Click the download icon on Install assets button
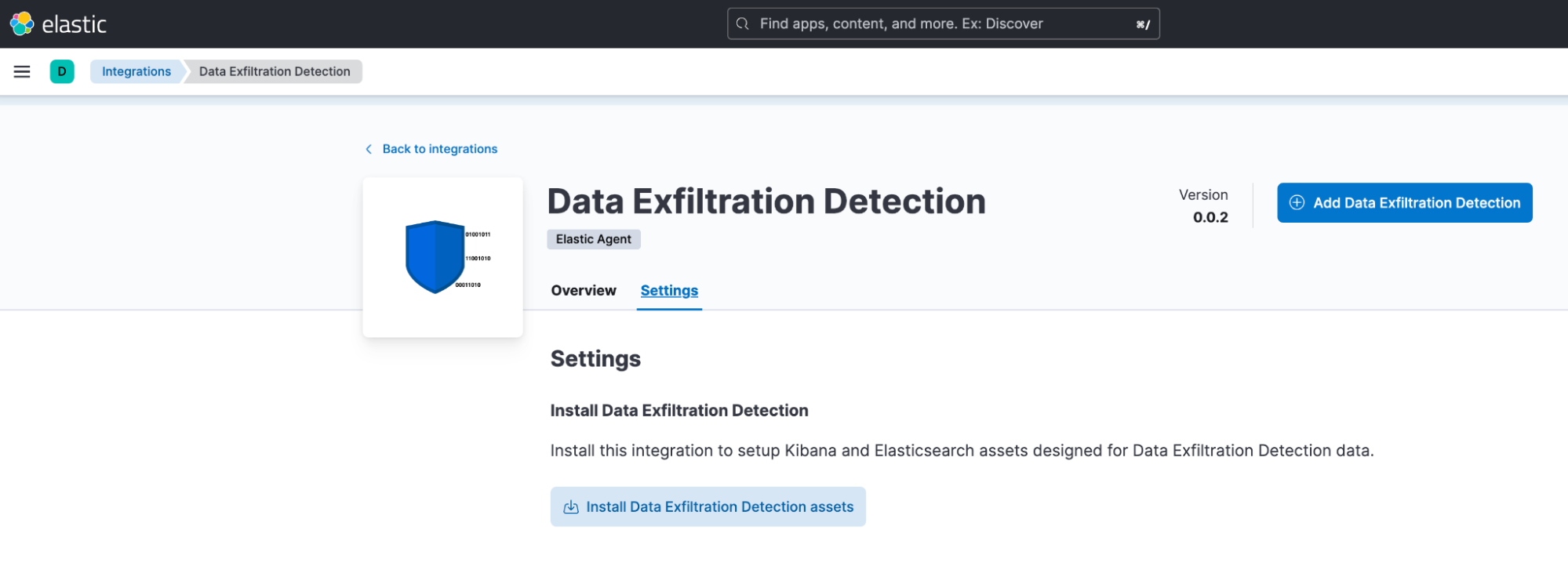 click(571, 507)
